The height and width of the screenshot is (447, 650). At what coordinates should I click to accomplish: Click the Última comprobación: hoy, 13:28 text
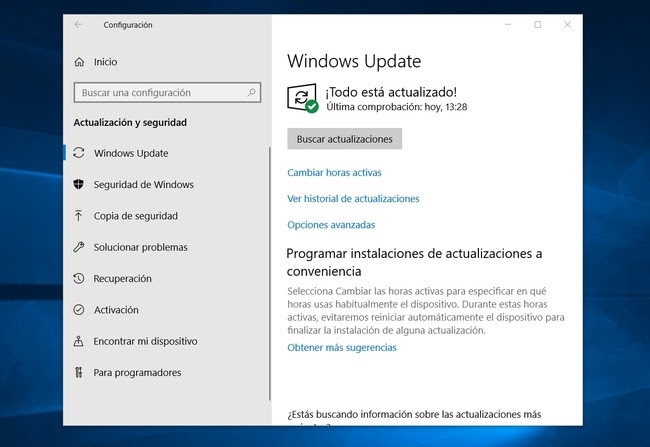[x=397, y=107]
